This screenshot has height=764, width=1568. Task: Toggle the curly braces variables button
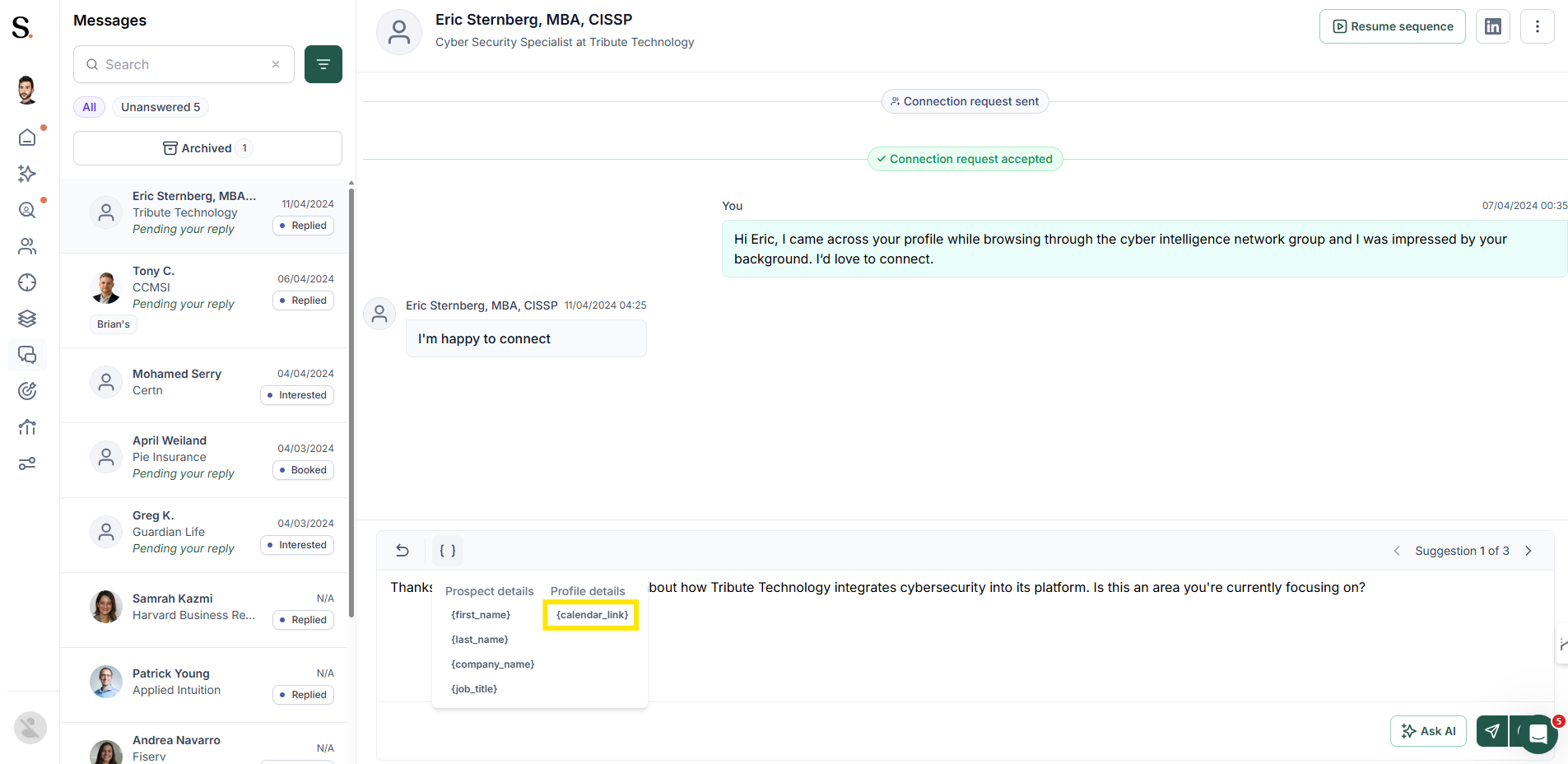click(448, 551)
